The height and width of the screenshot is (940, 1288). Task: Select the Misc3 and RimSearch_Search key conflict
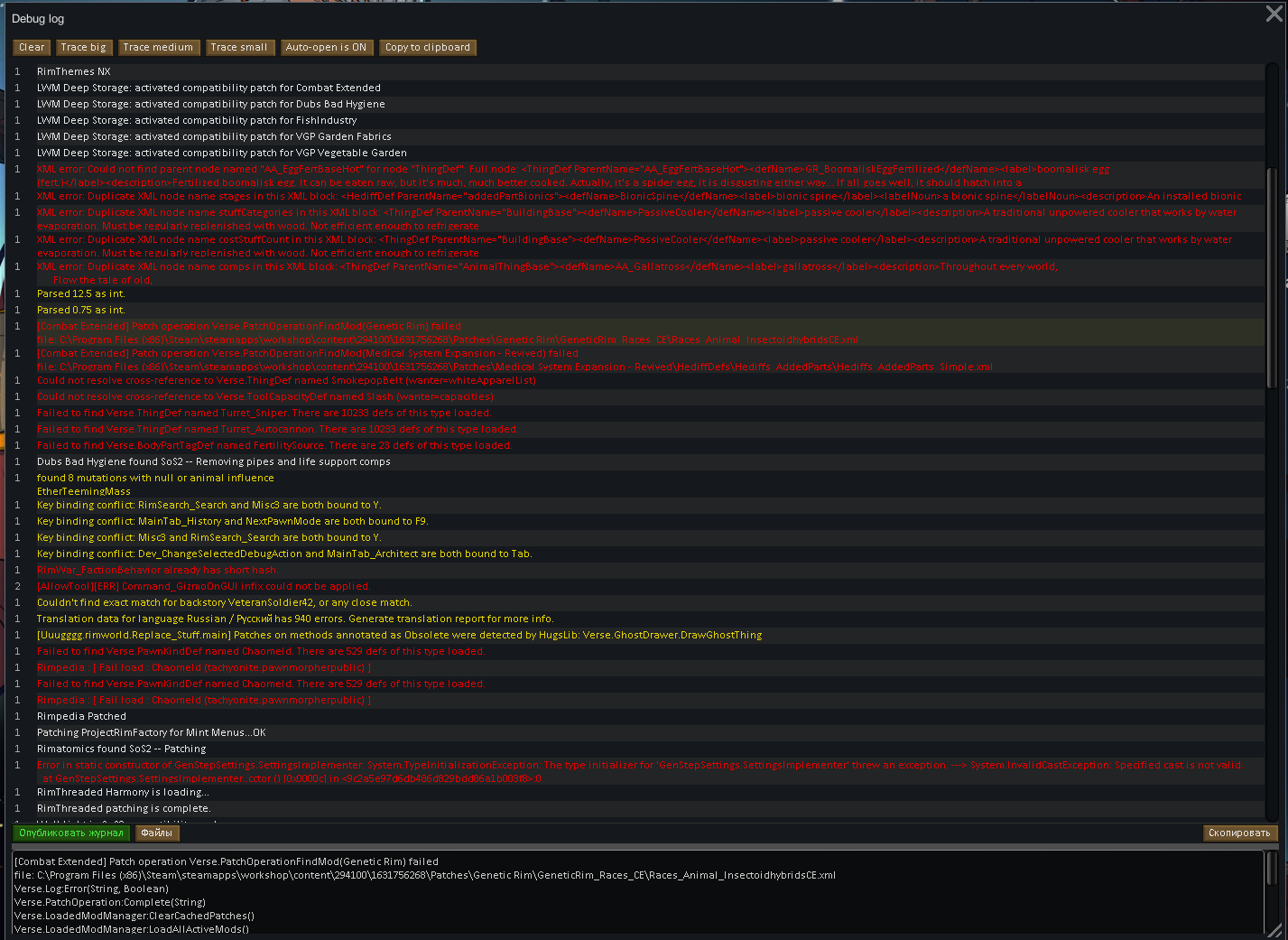coord(638,538)
